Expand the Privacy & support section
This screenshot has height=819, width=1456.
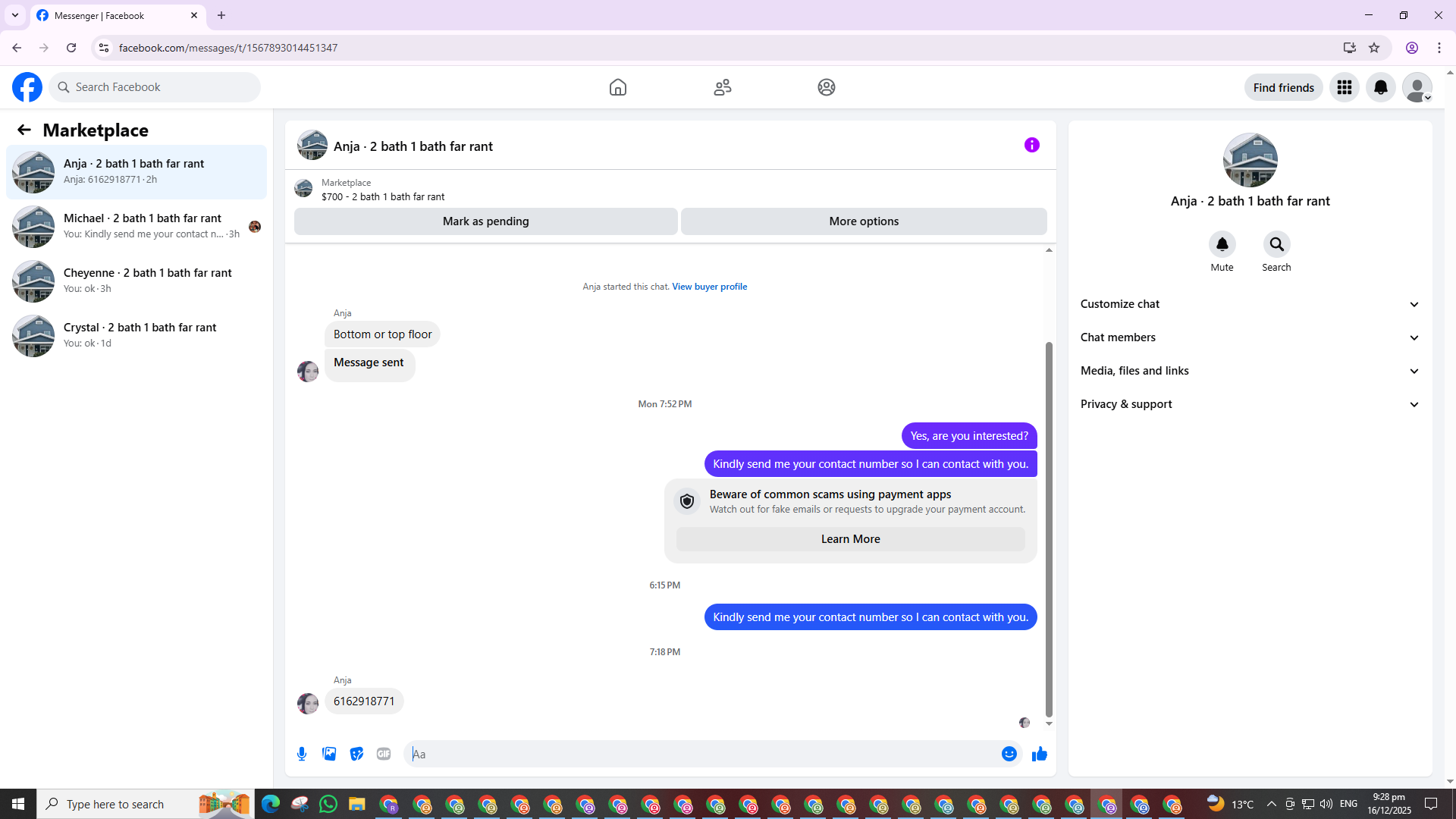1250,404
